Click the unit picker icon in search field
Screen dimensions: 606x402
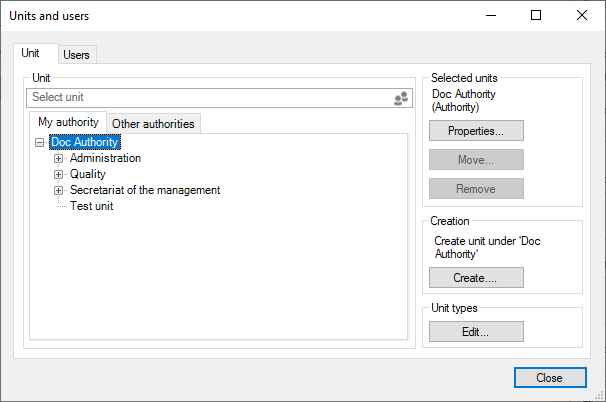(401, 98)
